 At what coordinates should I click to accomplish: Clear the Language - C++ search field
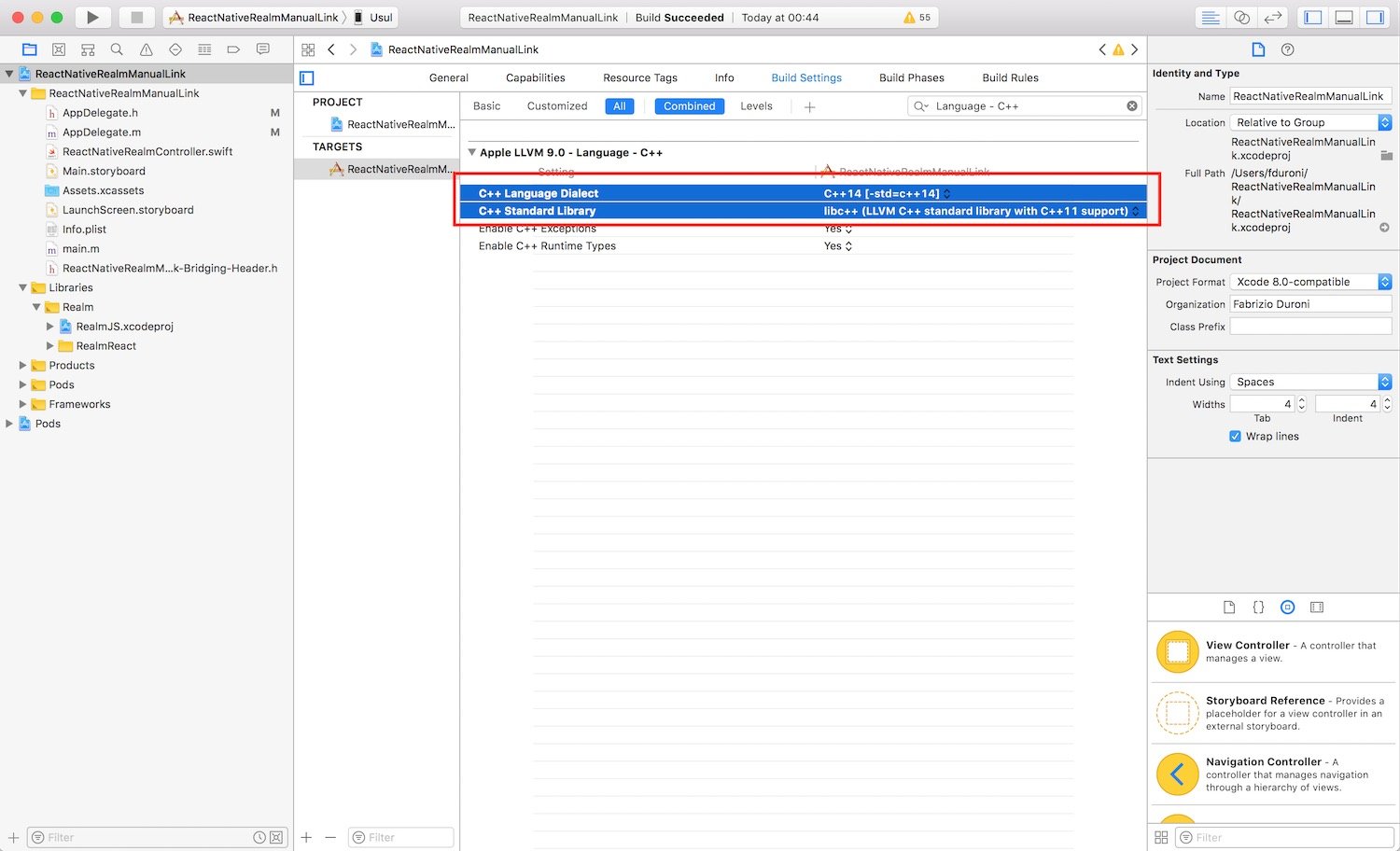point(1132,106)
